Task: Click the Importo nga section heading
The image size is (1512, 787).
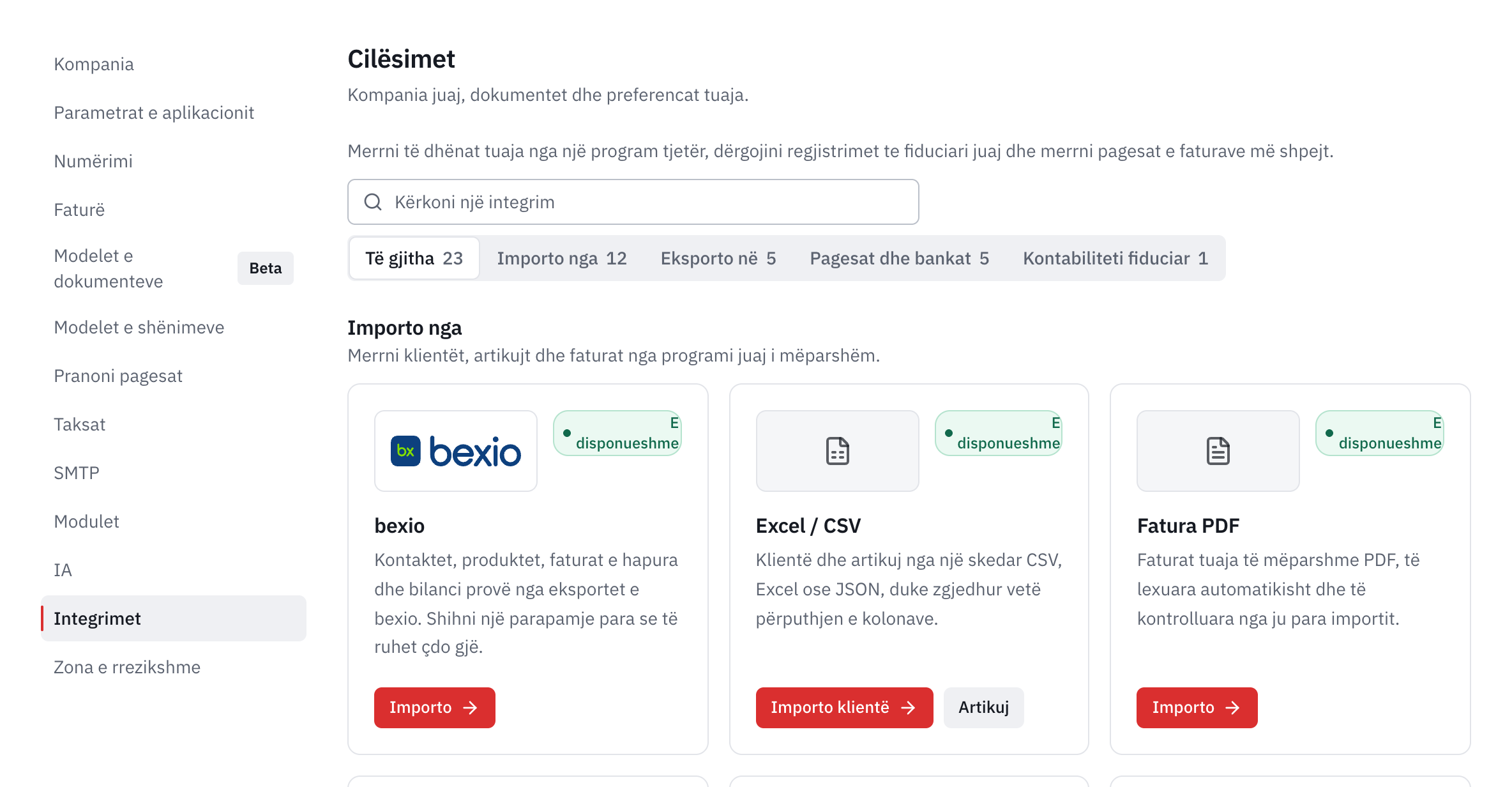Action: (x=405, y=328)
